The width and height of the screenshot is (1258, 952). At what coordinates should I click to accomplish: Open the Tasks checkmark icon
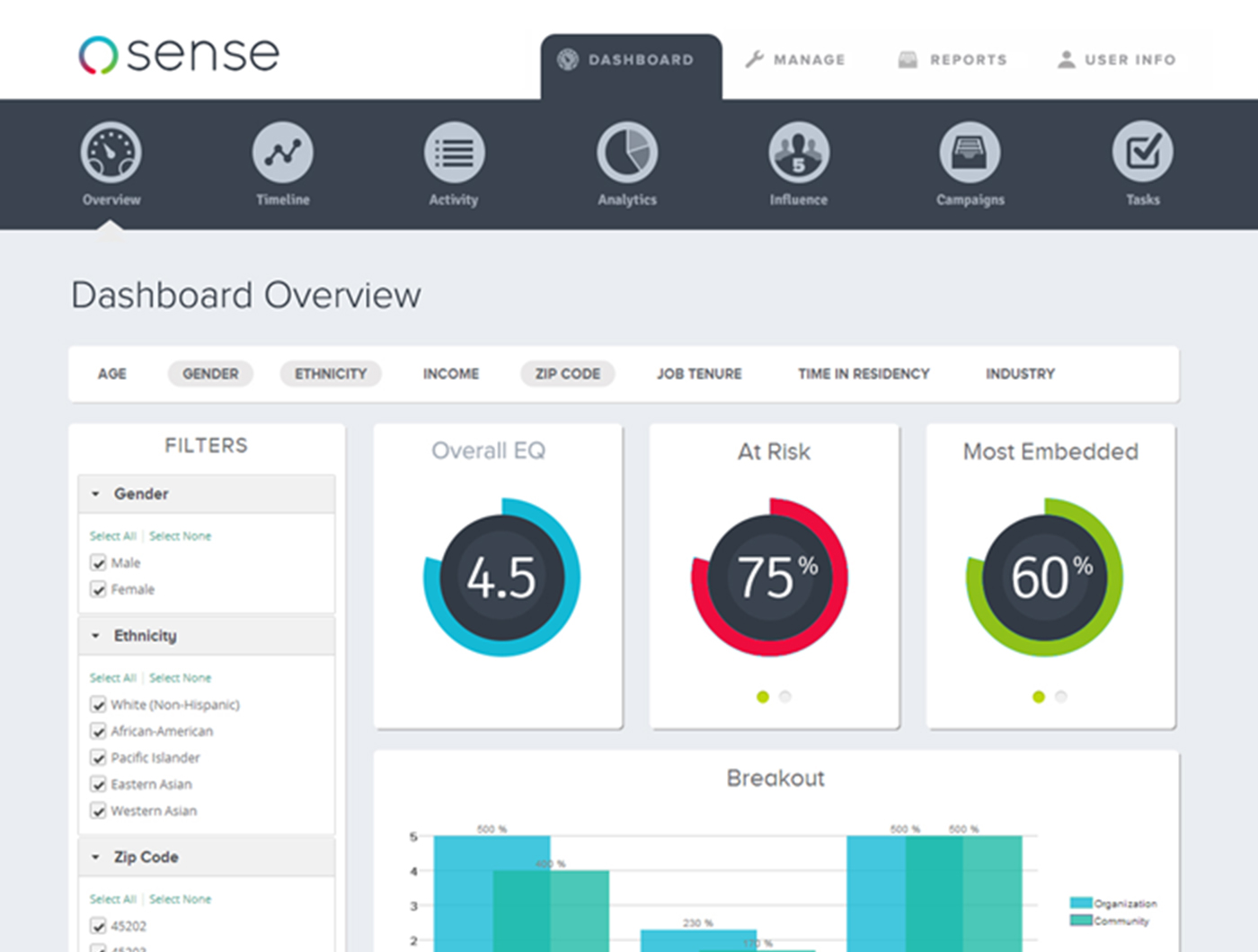pos(1143,152)
